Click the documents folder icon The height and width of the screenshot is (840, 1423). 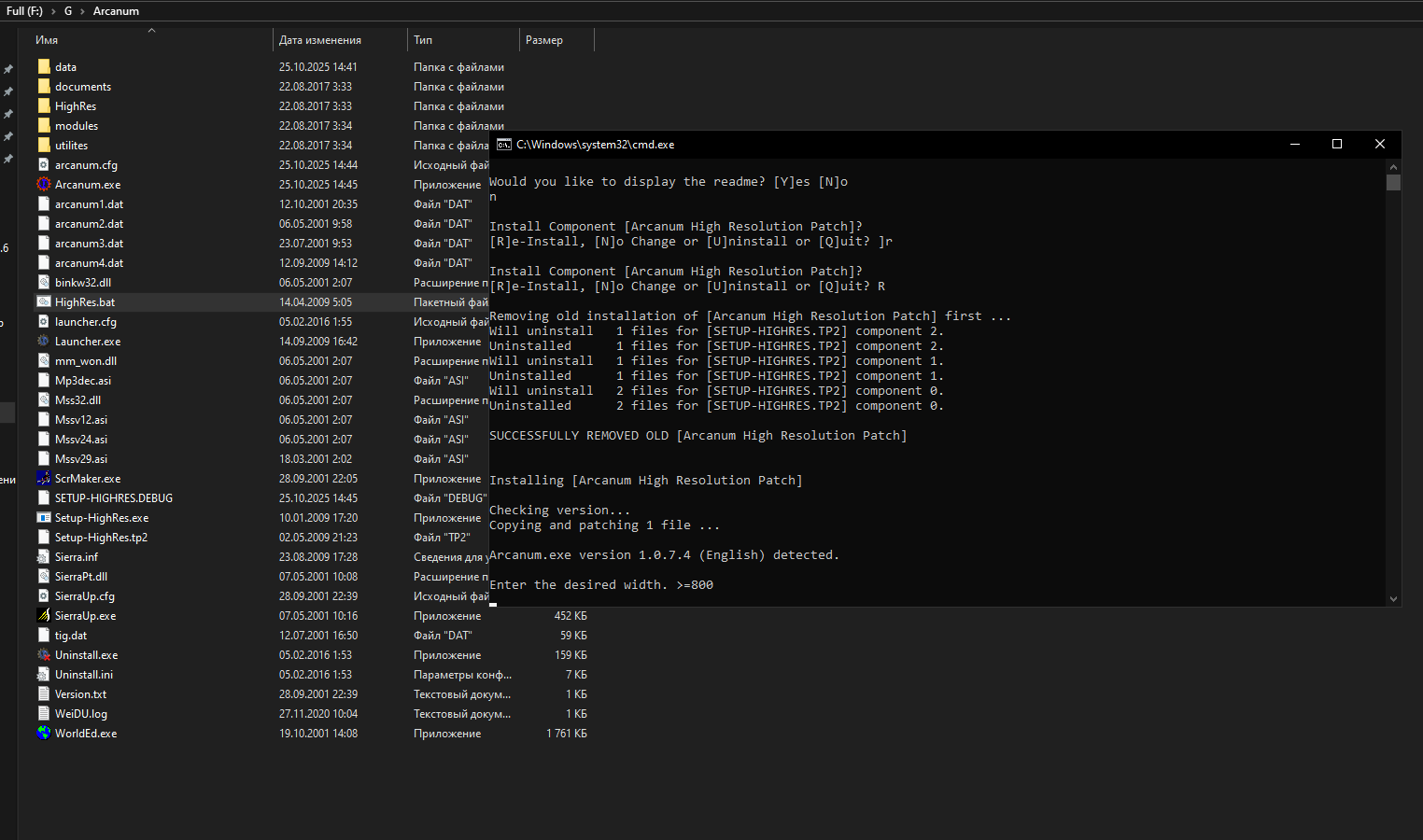pos(44,87)
